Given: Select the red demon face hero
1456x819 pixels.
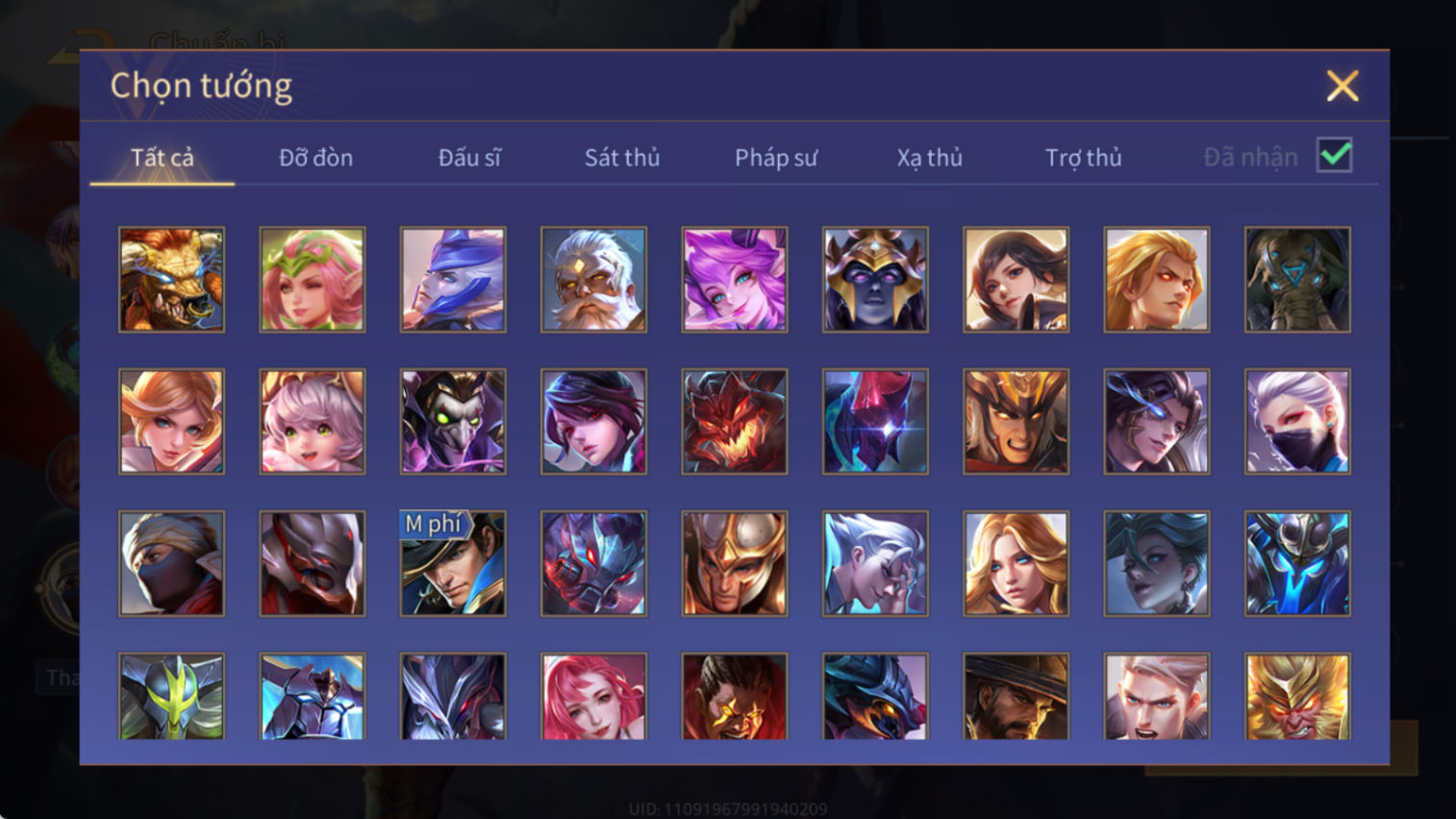Looking at the screenshot, I should (x=735, y=422).
